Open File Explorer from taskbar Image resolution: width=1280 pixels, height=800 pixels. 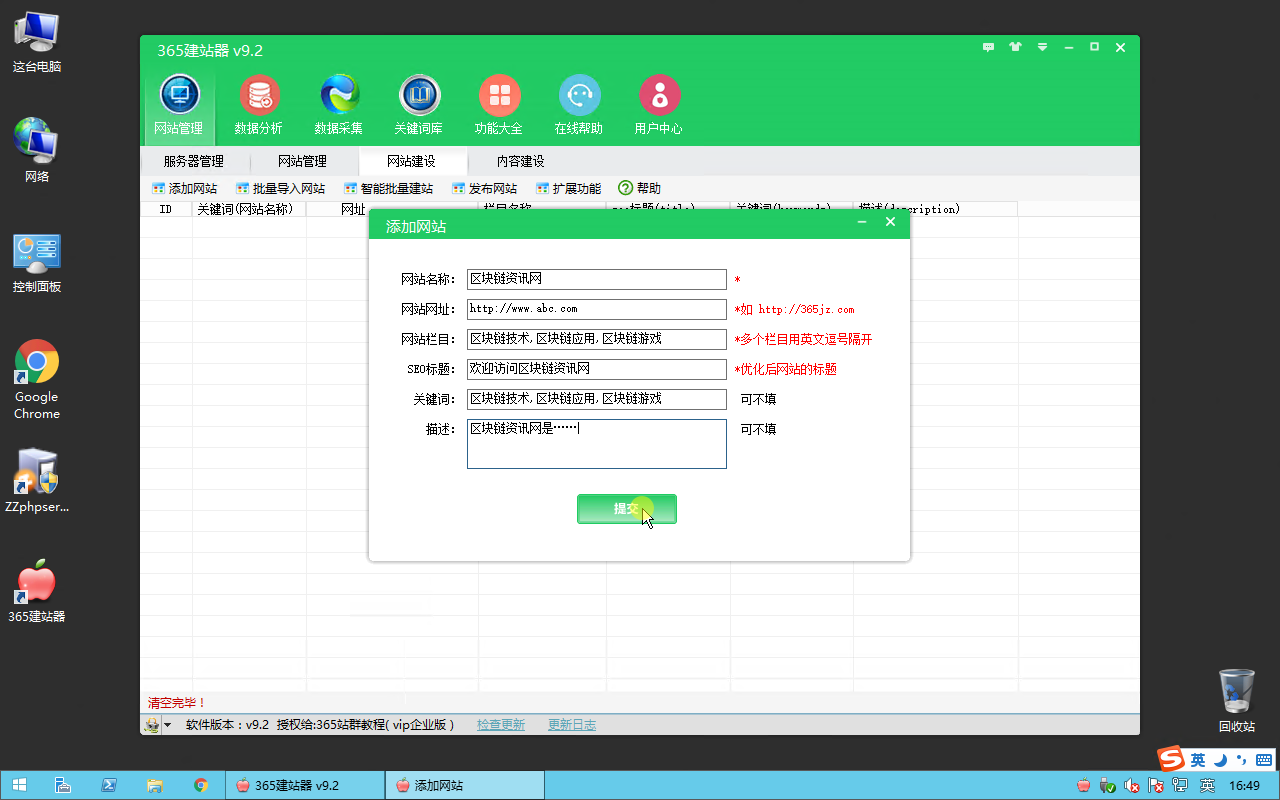[x=154, y=785]
